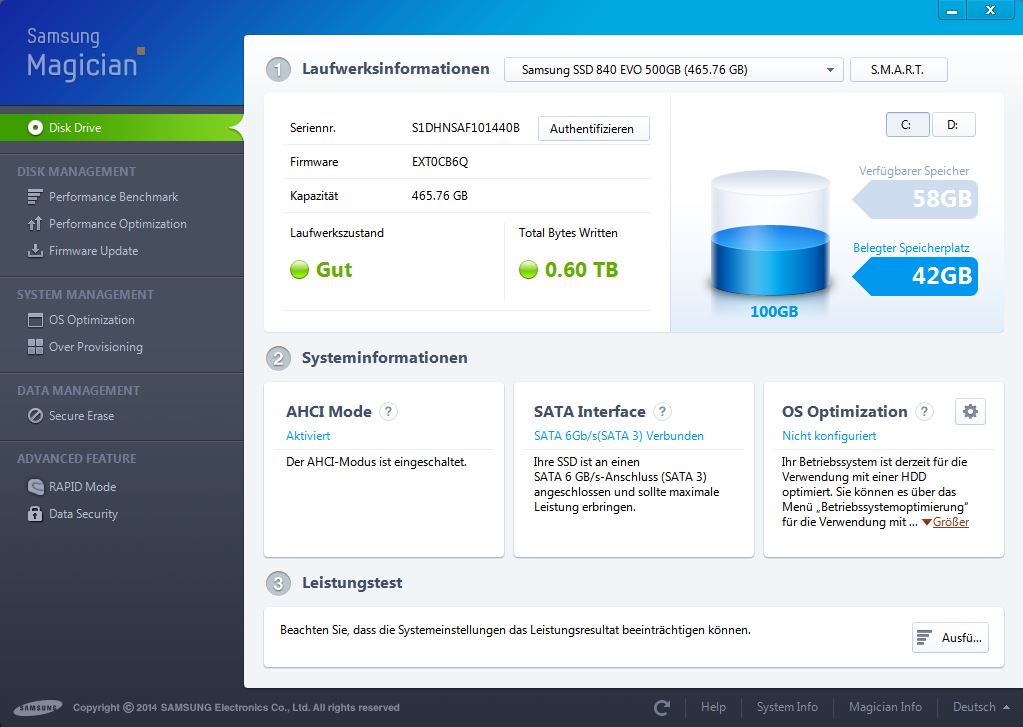The image size is (1023, 727).
Task: Click the green Total Bytes Written indicator
Action: pos(528,270)
